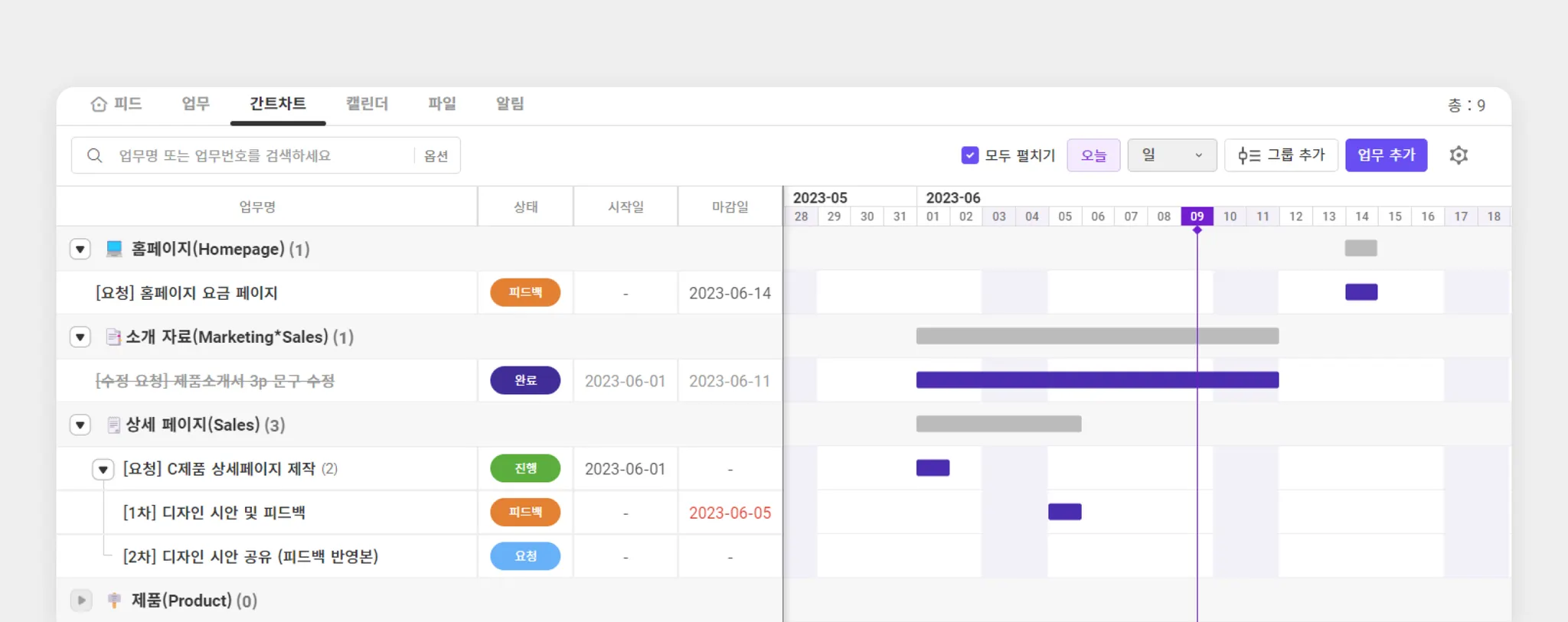Collapse the C제품 상세페이지 제작 subtasks
The image size is (1568, 622).
(103, 469)
